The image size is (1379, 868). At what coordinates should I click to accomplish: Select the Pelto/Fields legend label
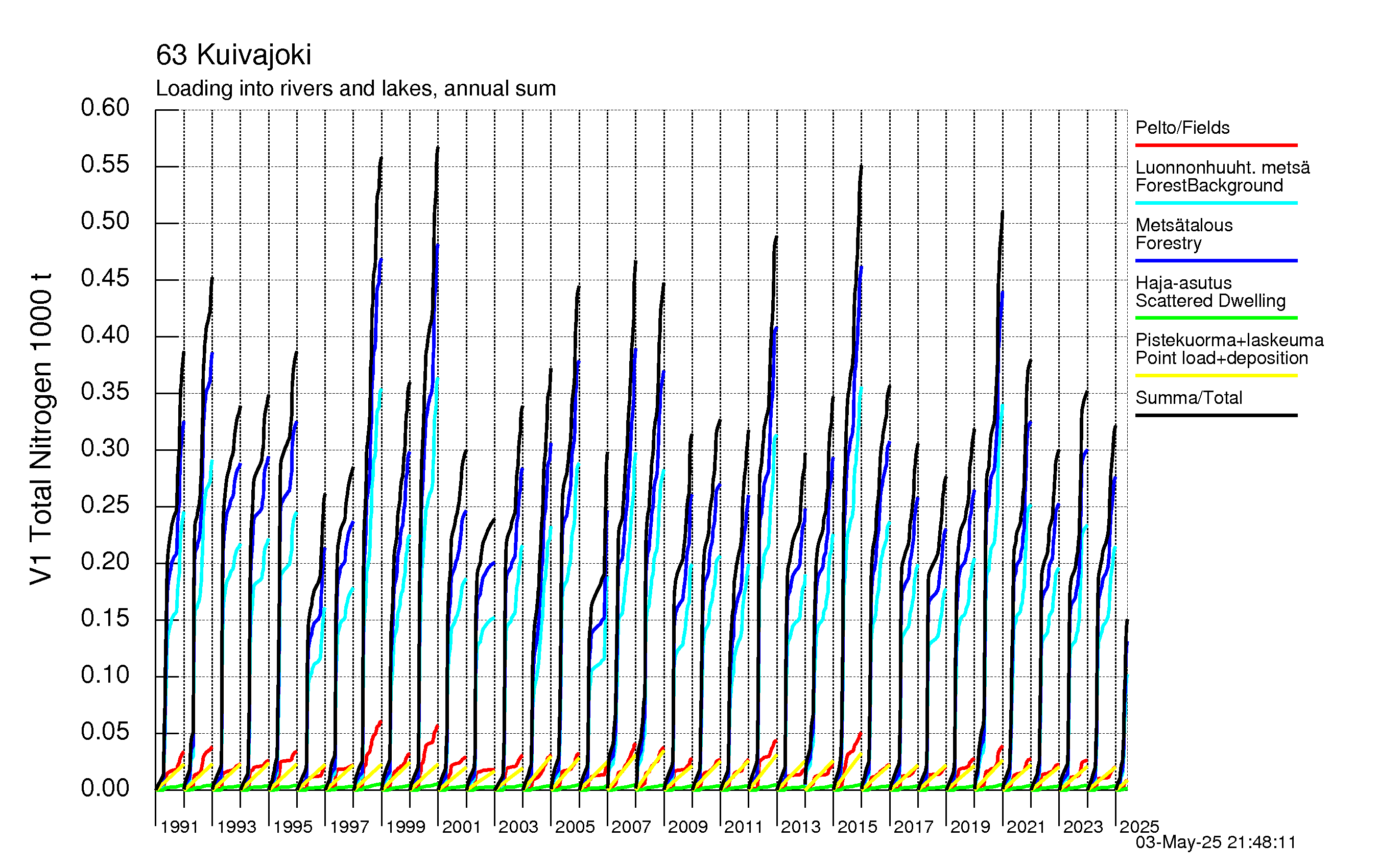tap(1182, 128)
